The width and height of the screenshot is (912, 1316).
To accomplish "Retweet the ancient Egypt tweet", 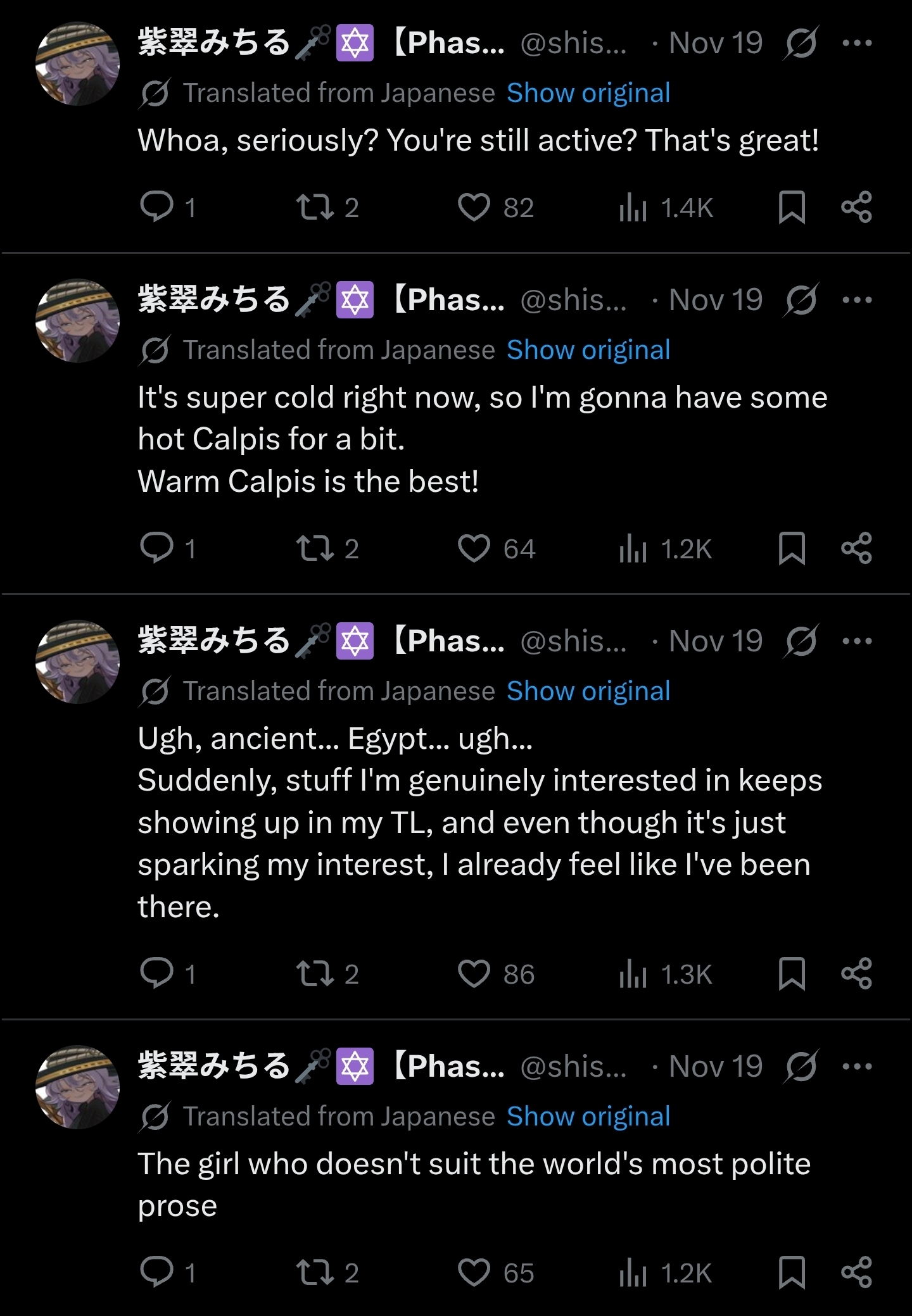I will pos(315,974).
